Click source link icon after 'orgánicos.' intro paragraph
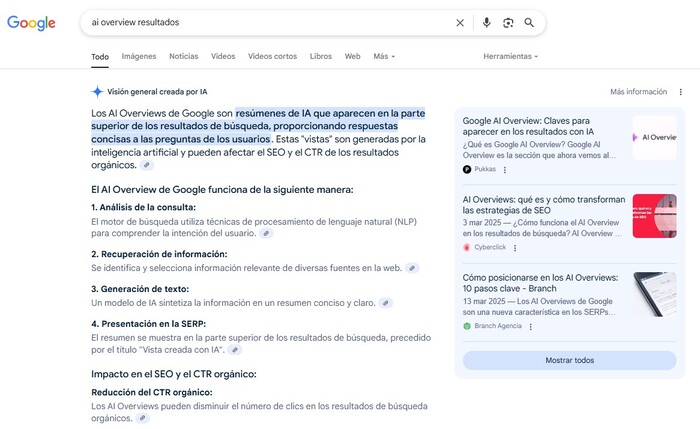 point(146,165)
